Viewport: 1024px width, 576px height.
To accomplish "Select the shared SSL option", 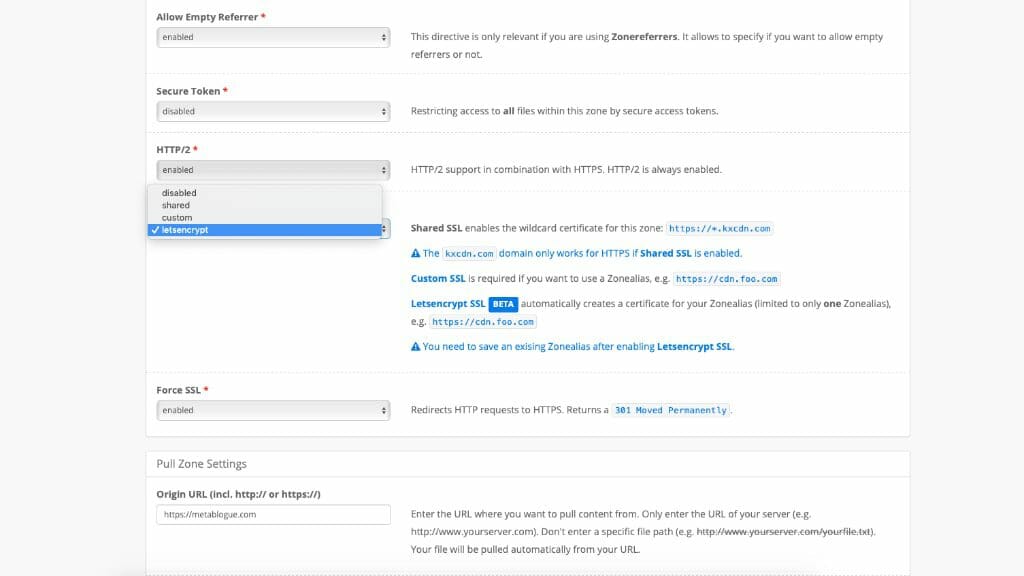I will 175,204.
